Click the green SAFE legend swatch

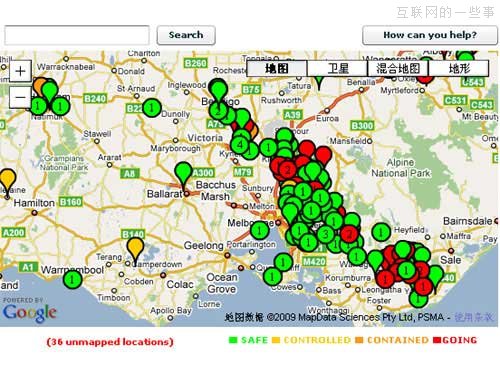coord(233,340)
